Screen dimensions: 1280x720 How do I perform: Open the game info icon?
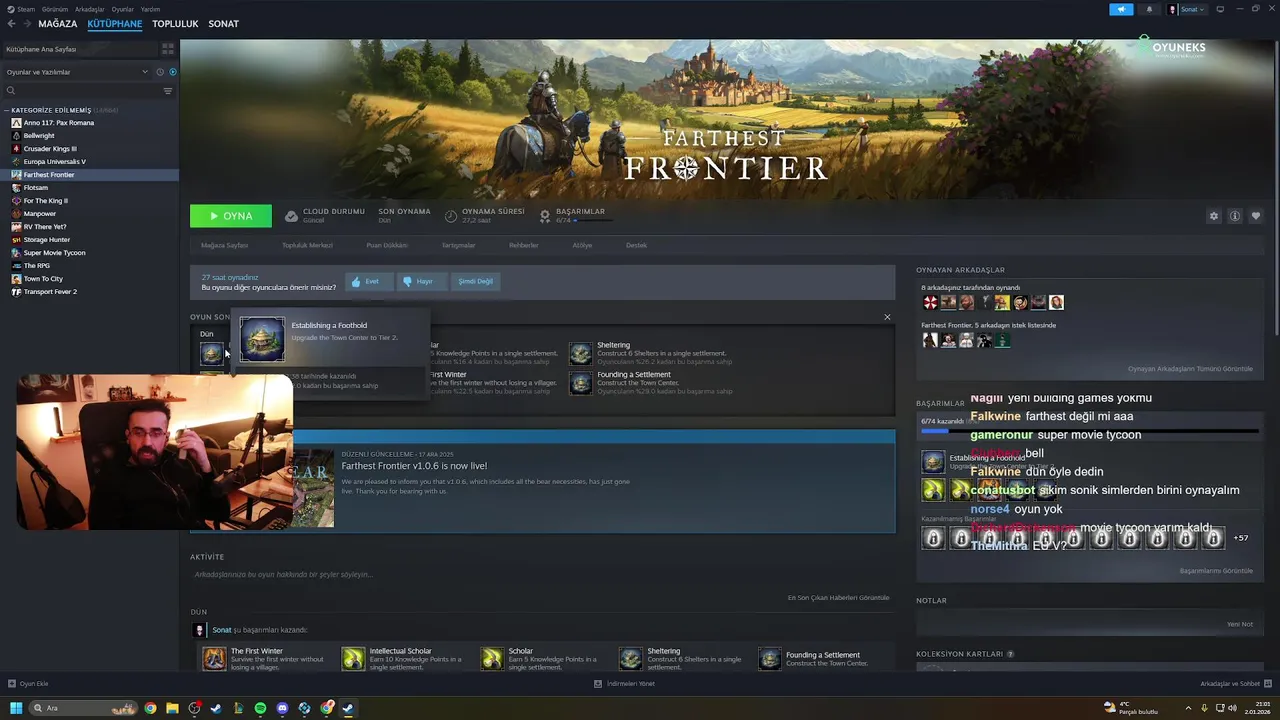1235,216
